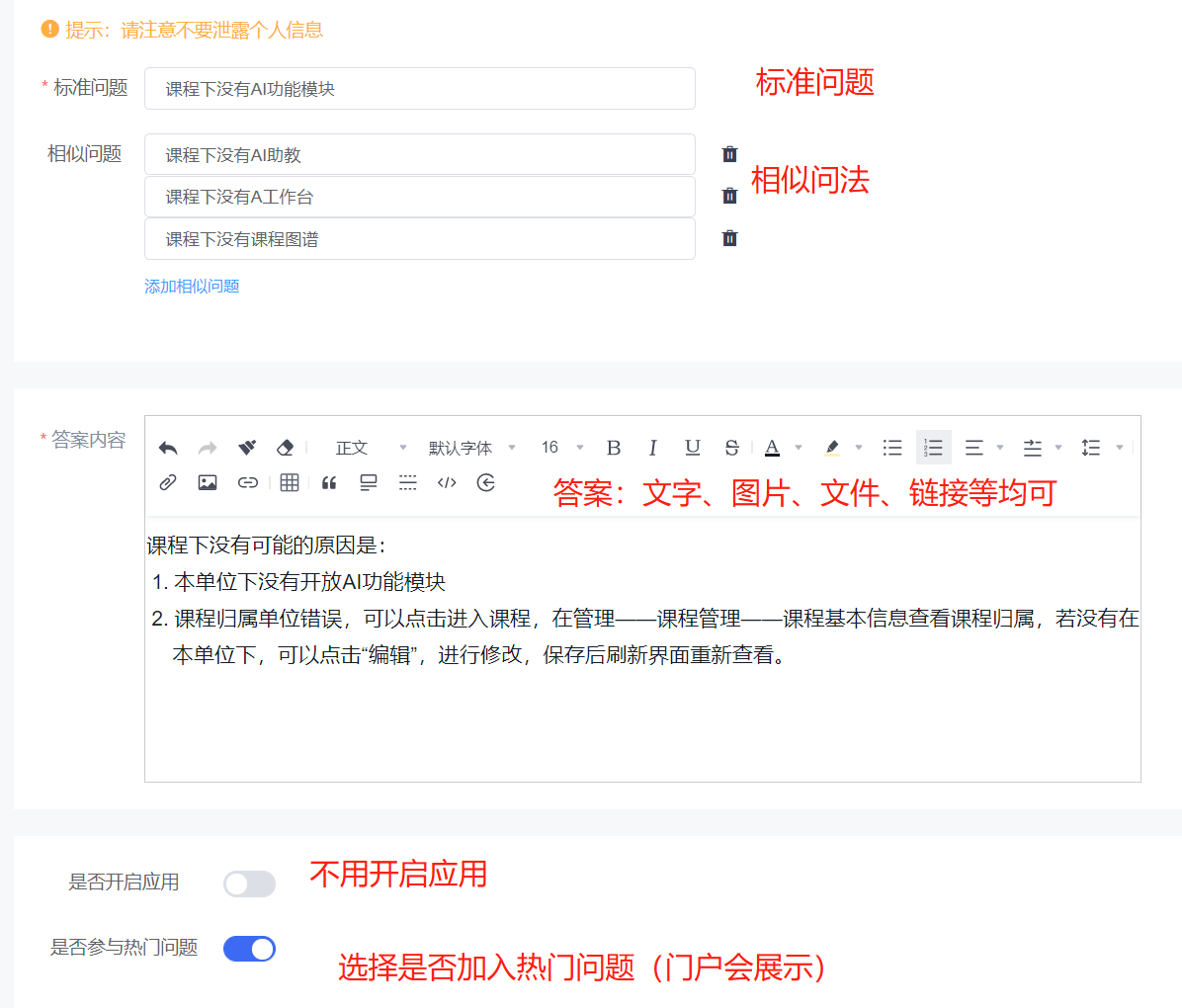
Task: Select the format painter brush icon
Action: click(x=246, y=447)
